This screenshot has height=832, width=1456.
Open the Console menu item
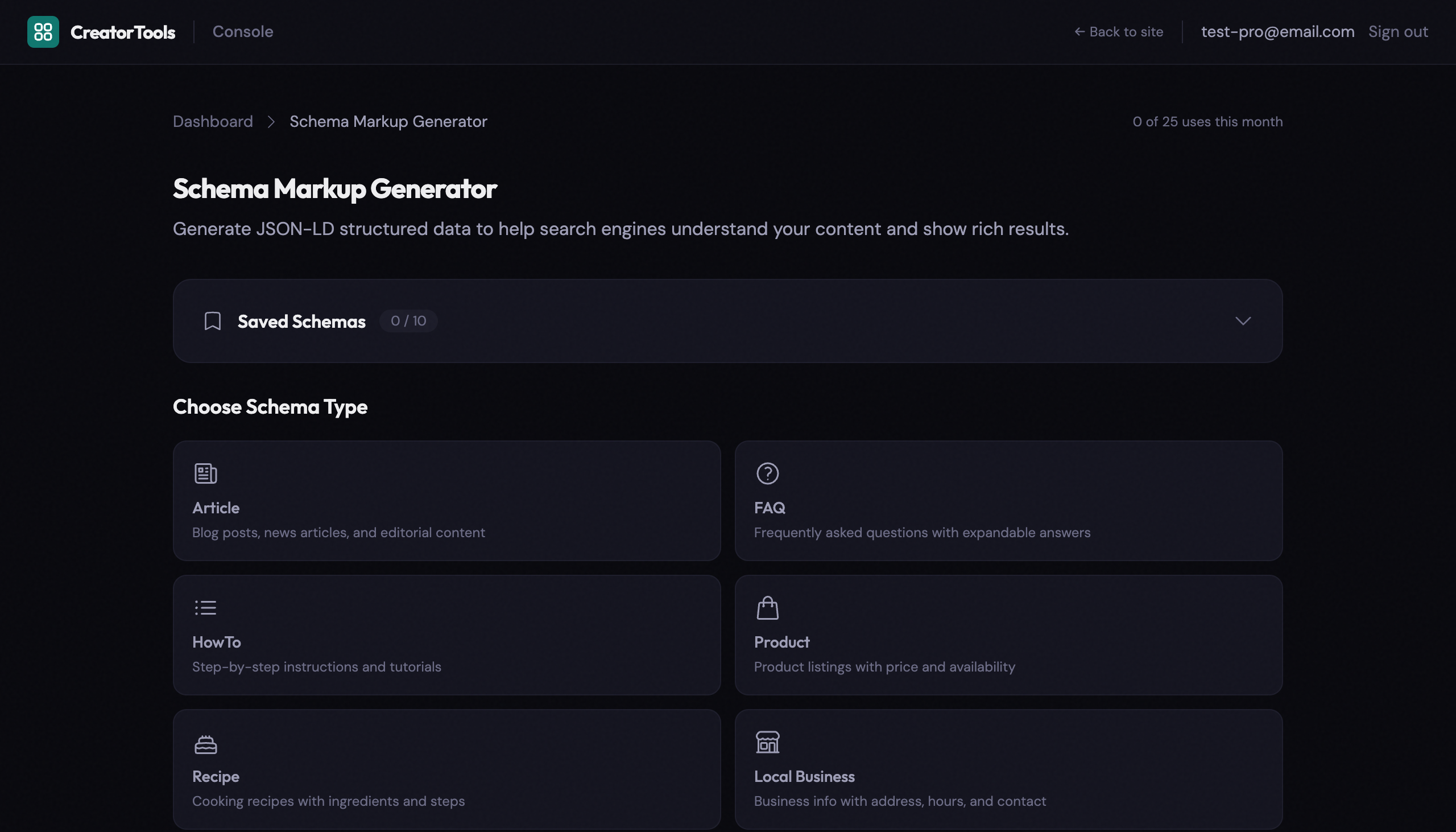click(243, 31)
